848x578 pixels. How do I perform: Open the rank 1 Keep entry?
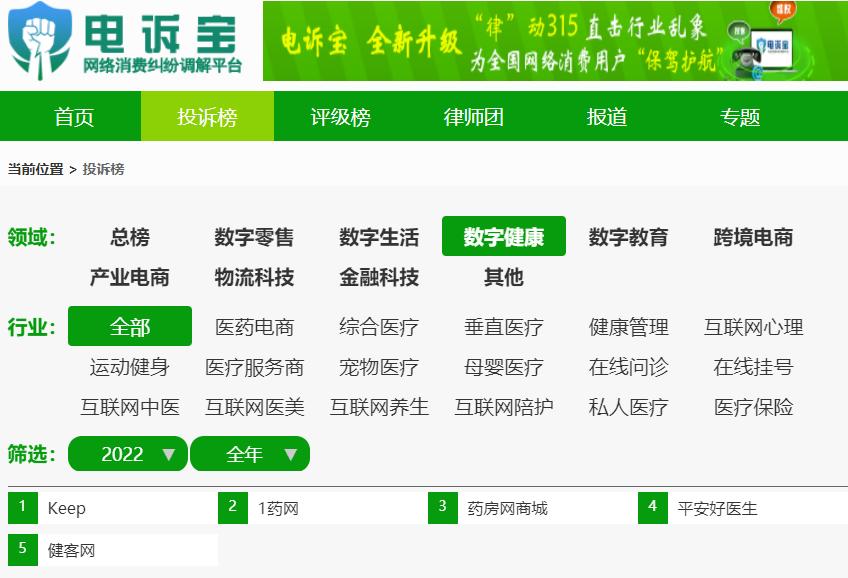tap(67, 508)
